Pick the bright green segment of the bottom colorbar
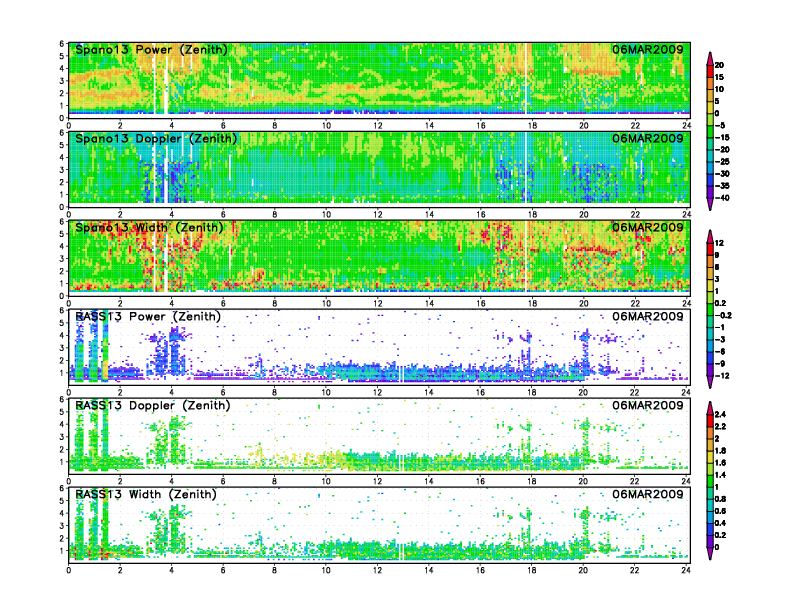The image size is (792, 612). (x=710, y=481)
